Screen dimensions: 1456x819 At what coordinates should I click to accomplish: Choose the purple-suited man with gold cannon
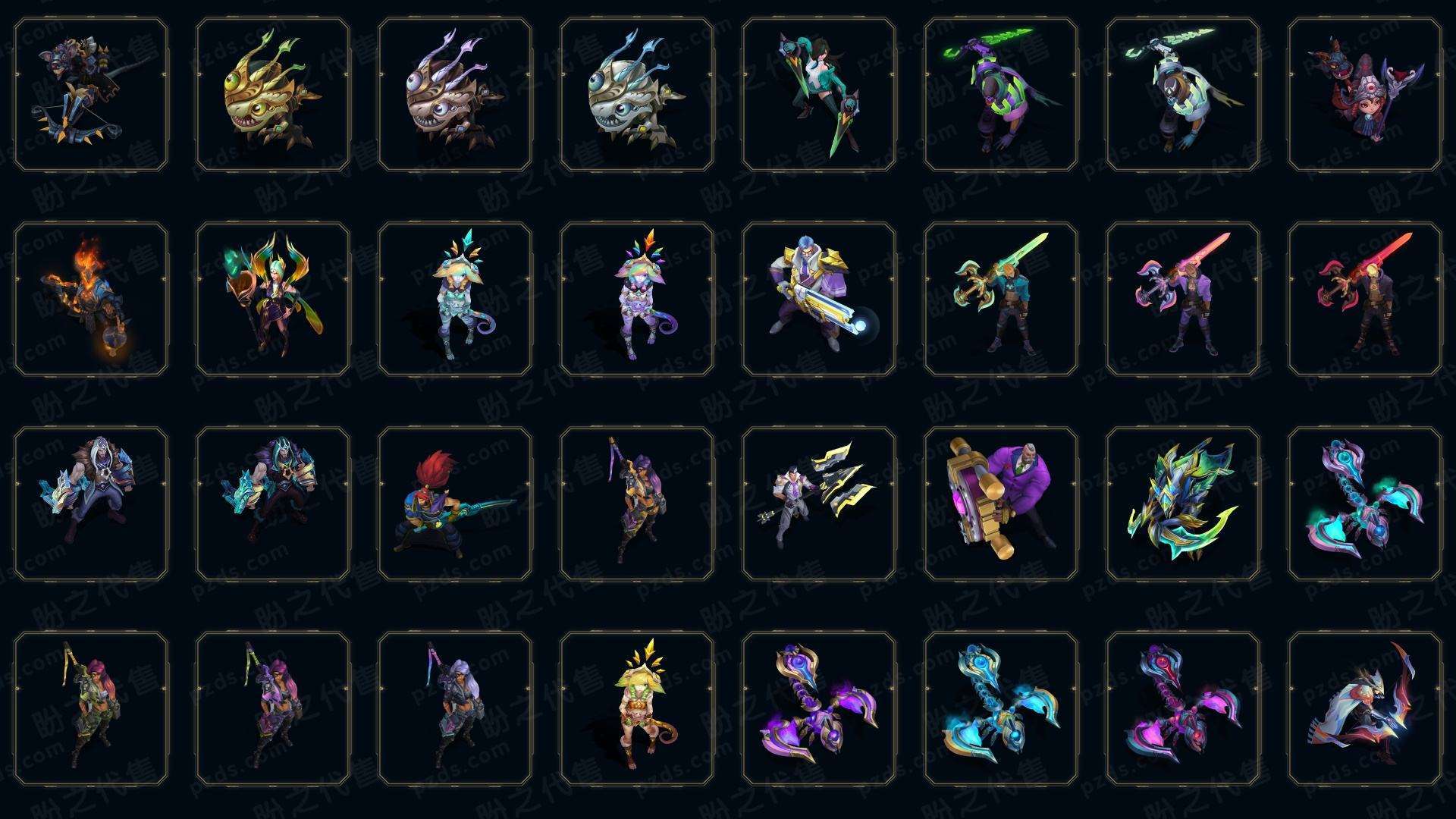tap(1001, 504)
